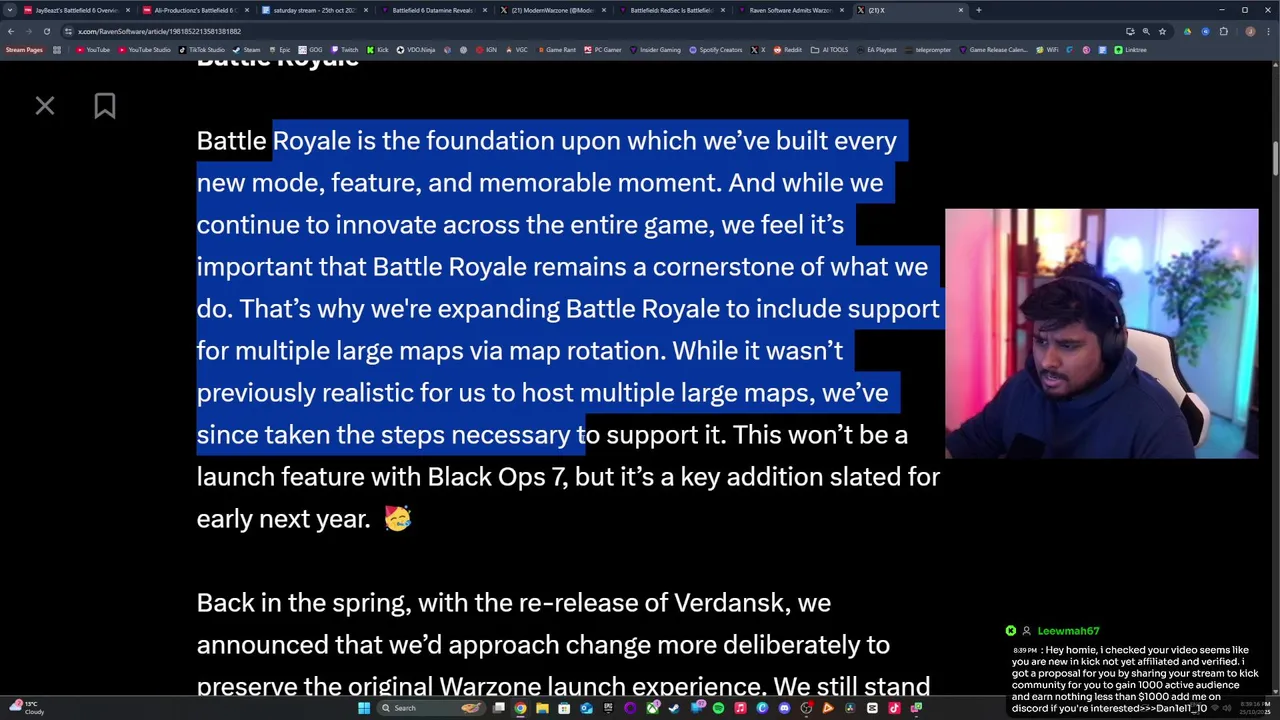Switch to Raven Software Admits Warzone tab

(790, 10)
